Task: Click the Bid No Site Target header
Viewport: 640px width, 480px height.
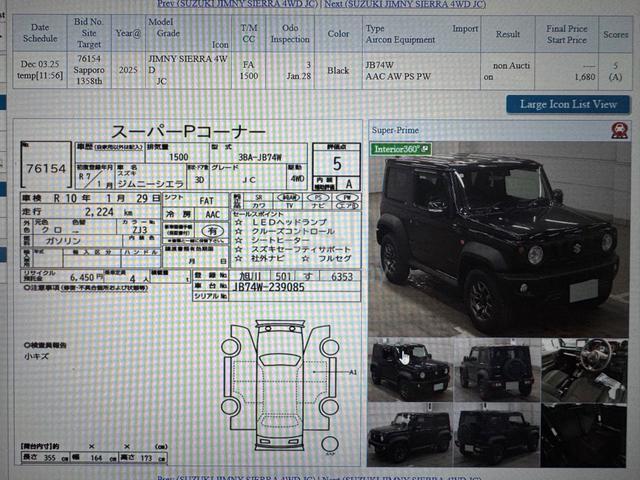Action: click(89, 33)
